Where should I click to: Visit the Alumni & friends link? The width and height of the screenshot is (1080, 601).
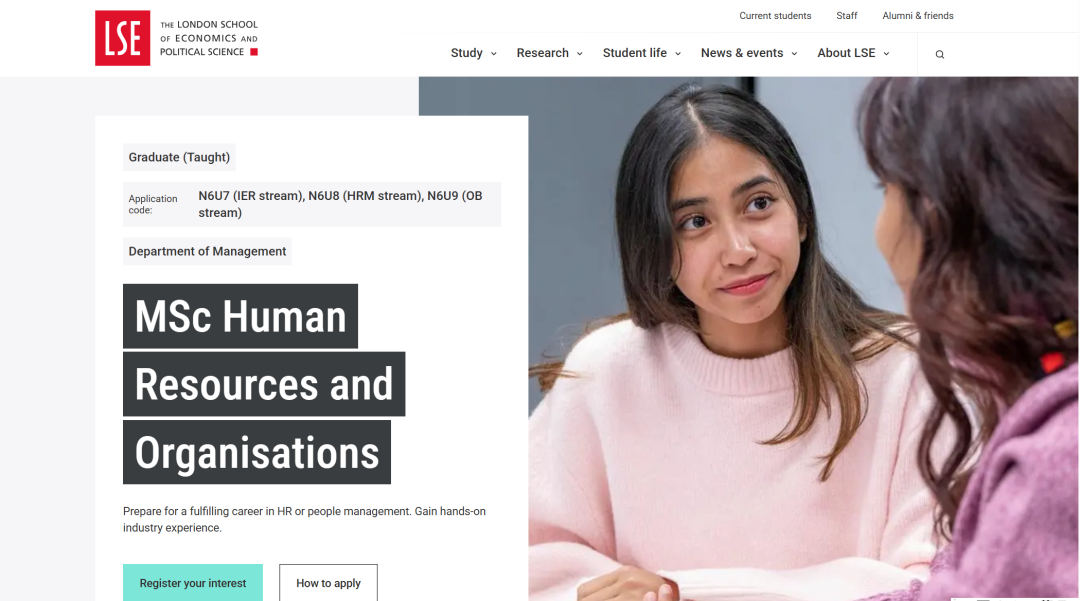917,16
